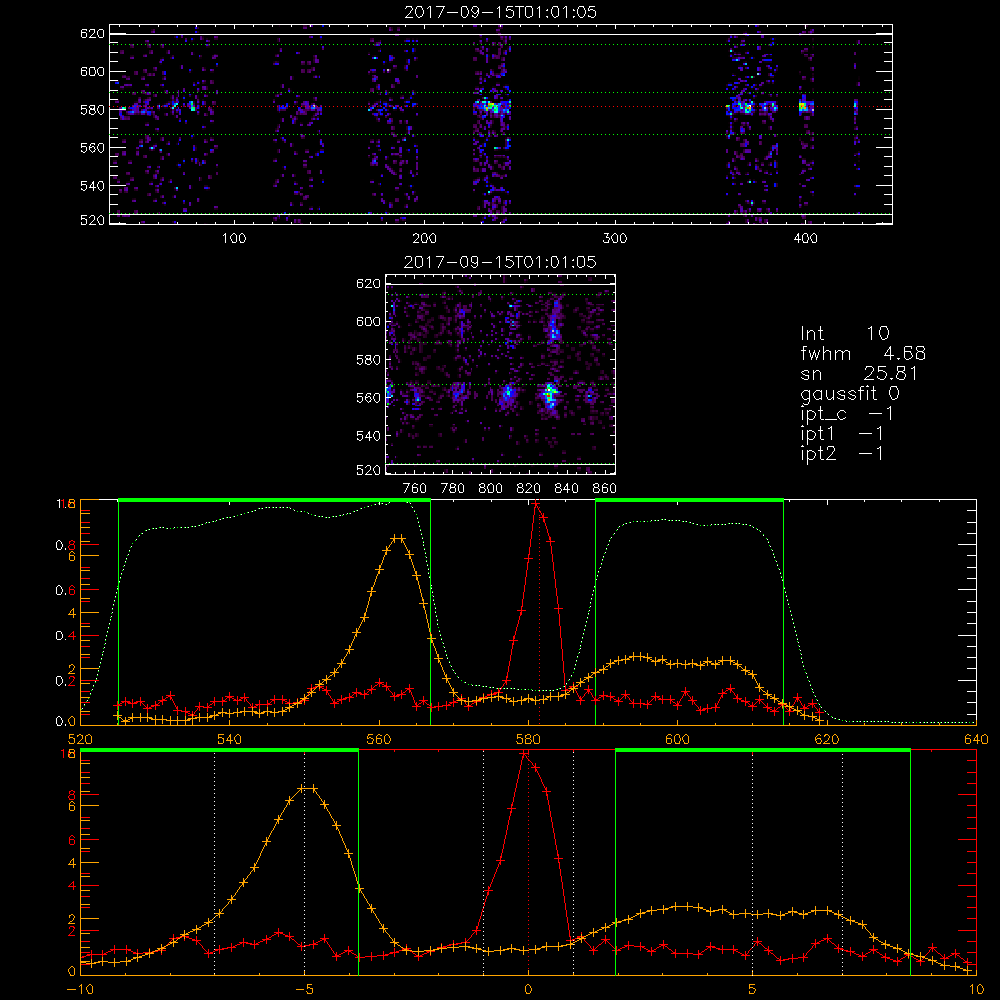Select the 'fwhm 4.68' readout text
The image size is (1000, 1000).
coord(863,353)
